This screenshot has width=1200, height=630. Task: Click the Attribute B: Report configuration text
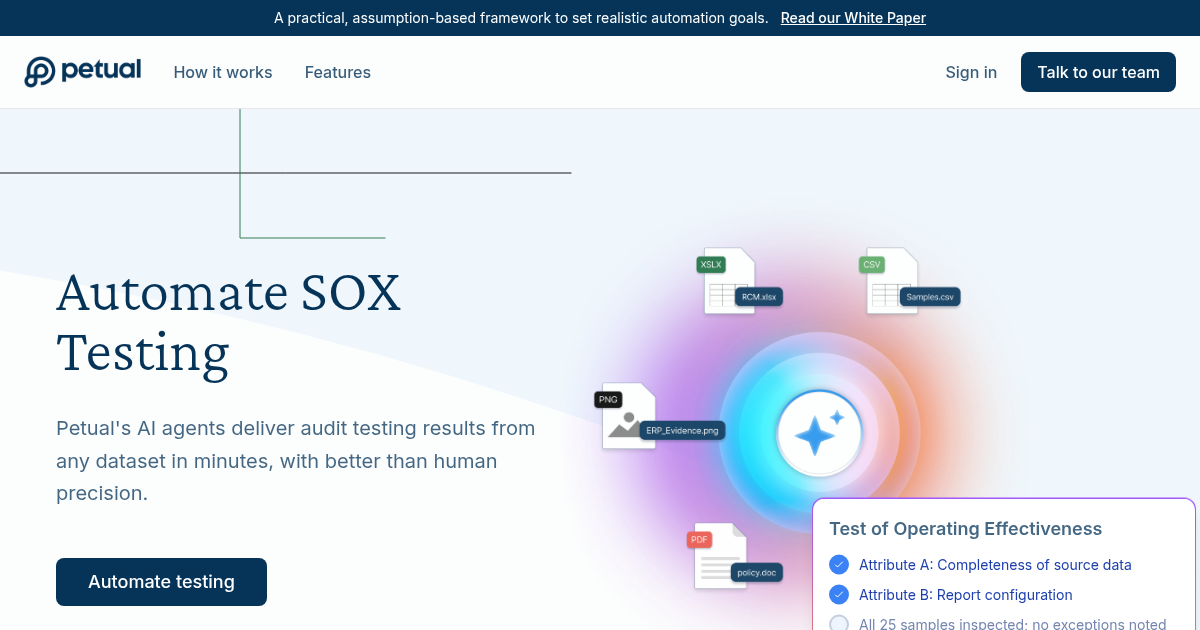click(x=966, y=595)
